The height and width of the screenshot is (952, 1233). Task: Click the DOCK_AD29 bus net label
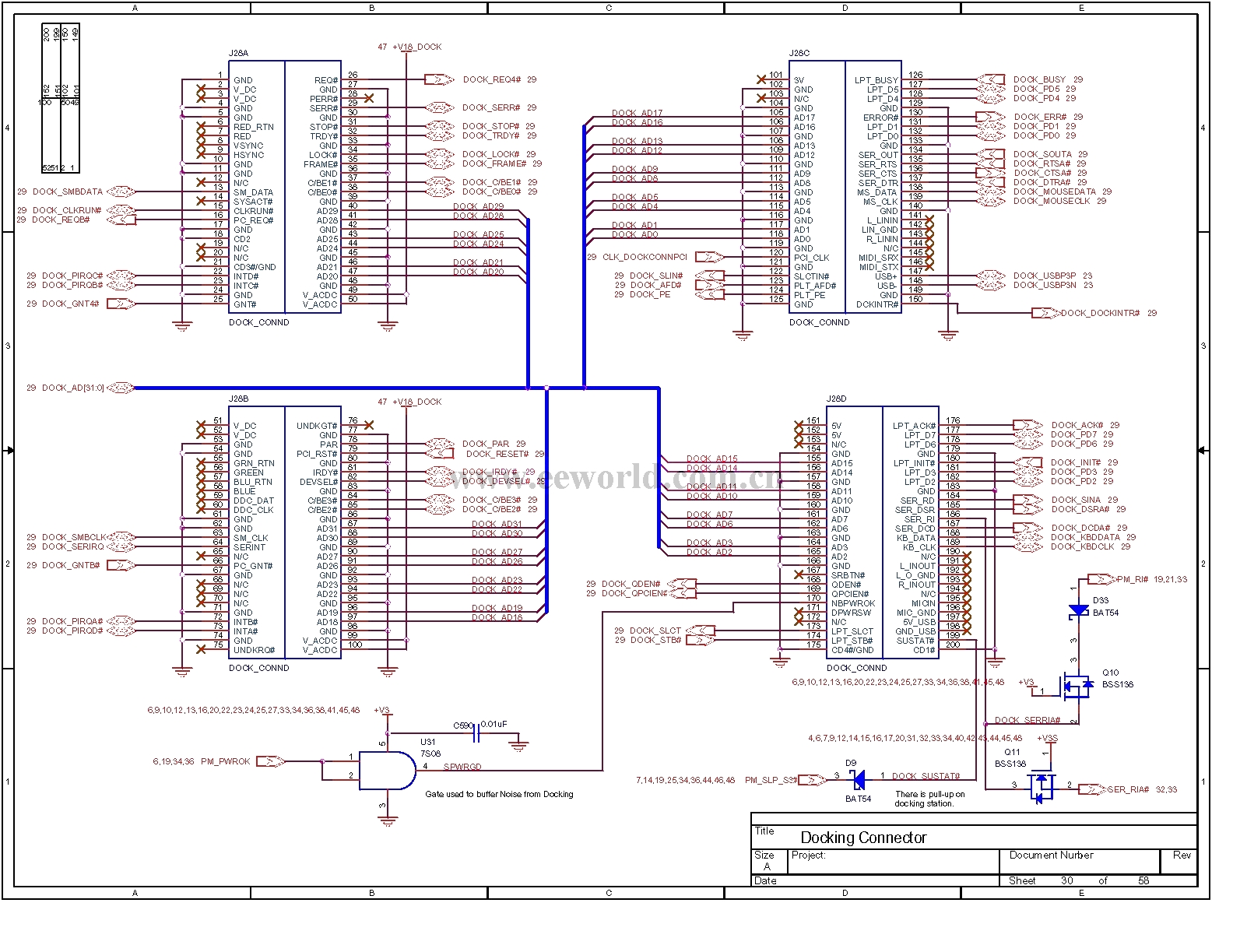pos(478,206)
